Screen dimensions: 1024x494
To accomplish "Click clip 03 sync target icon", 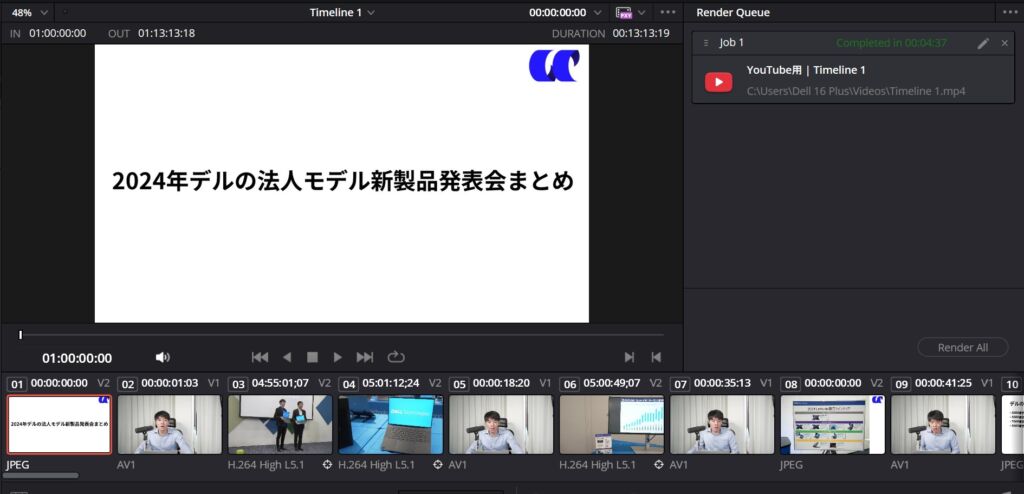I will coord(328,465).
